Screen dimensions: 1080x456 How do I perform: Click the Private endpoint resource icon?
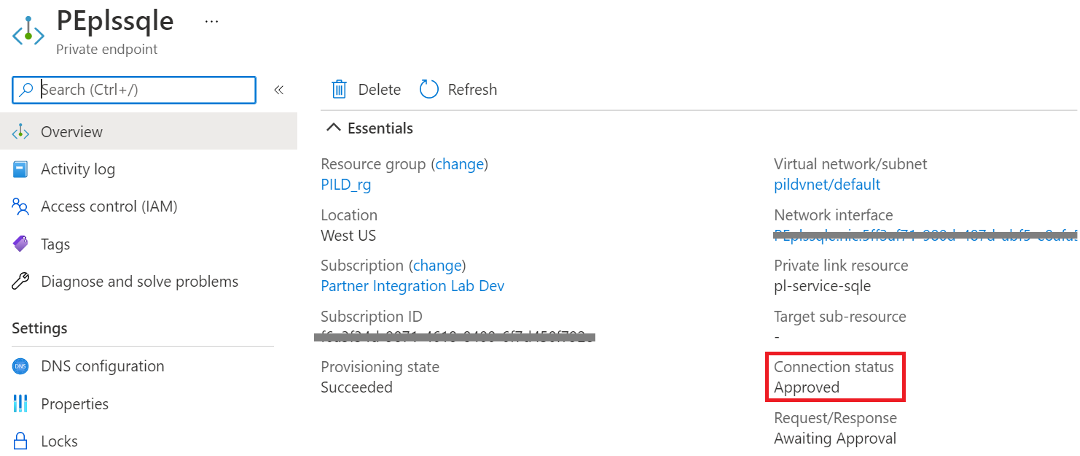(28, 31)
